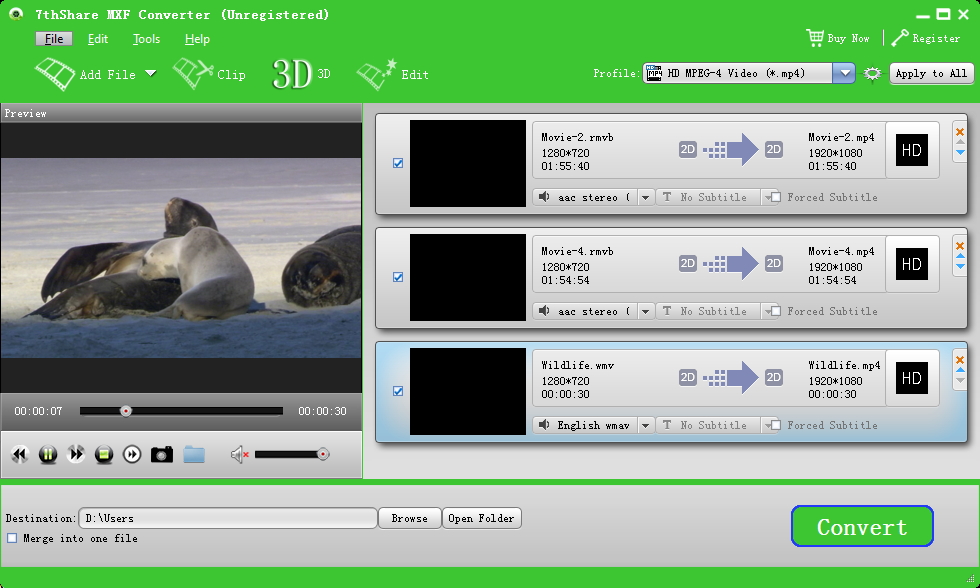The width and height of the screenshot is (980, 588).
Task: Open the Clip tool in the toolbar
Action: pyautogui.click(x=210, y=73)
